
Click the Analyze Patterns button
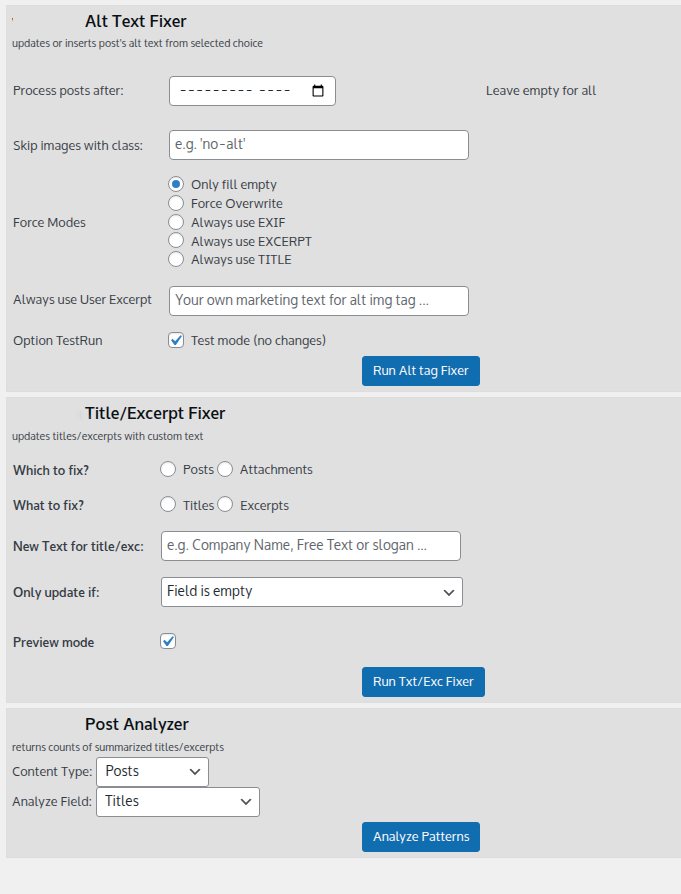tap(421, 837)
